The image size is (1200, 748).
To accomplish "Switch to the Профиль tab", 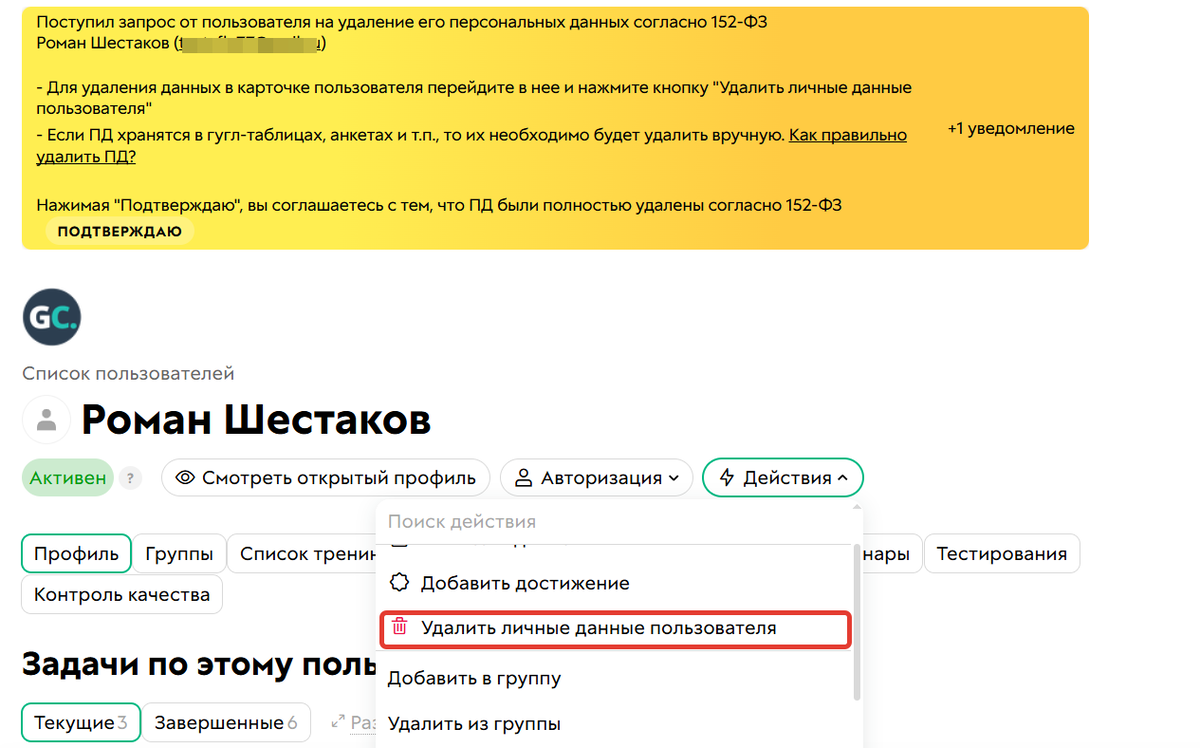I will pos(76,553).
